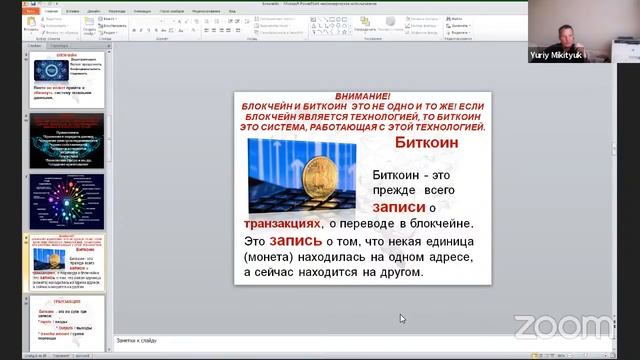Align text right
The image size is (640, 360).
(x=221, y=31)
